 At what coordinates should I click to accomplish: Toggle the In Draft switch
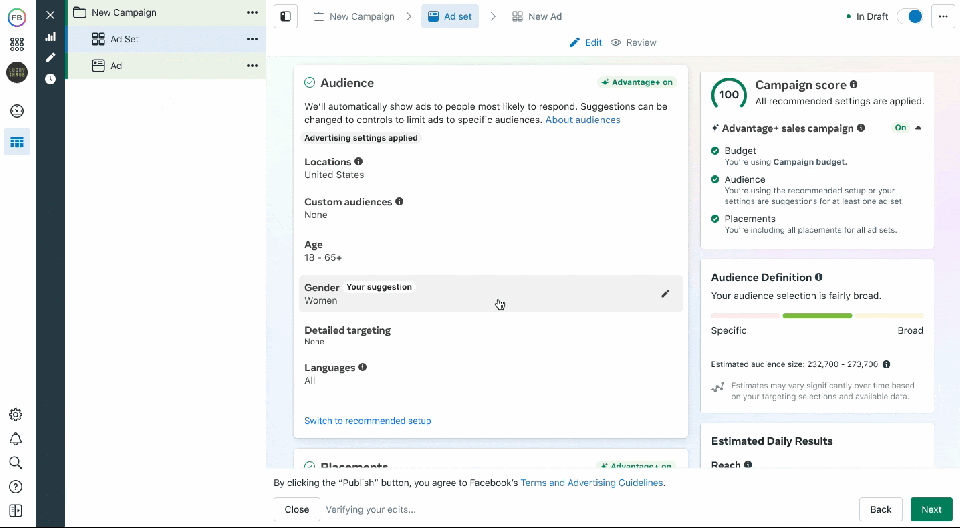(910, 17)
